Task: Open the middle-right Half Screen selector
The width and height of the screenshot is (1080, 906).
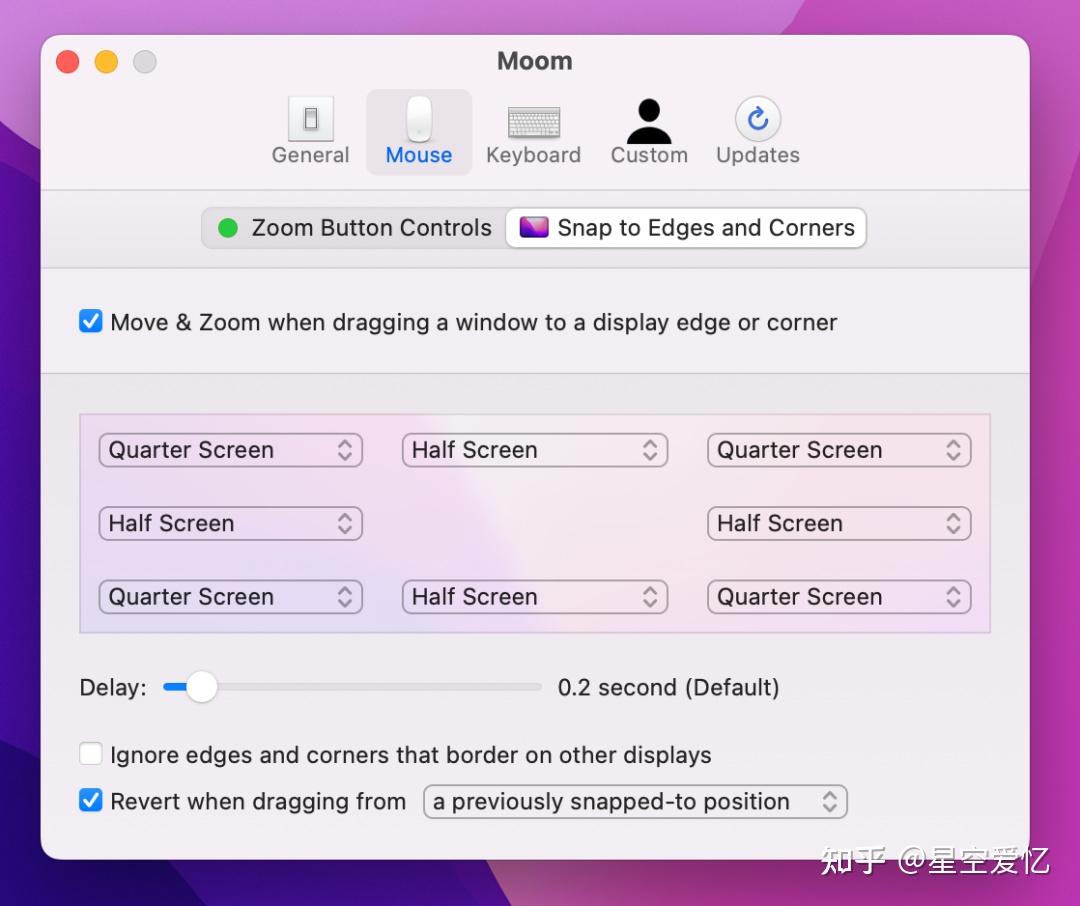Action: [x=839, y=523]
